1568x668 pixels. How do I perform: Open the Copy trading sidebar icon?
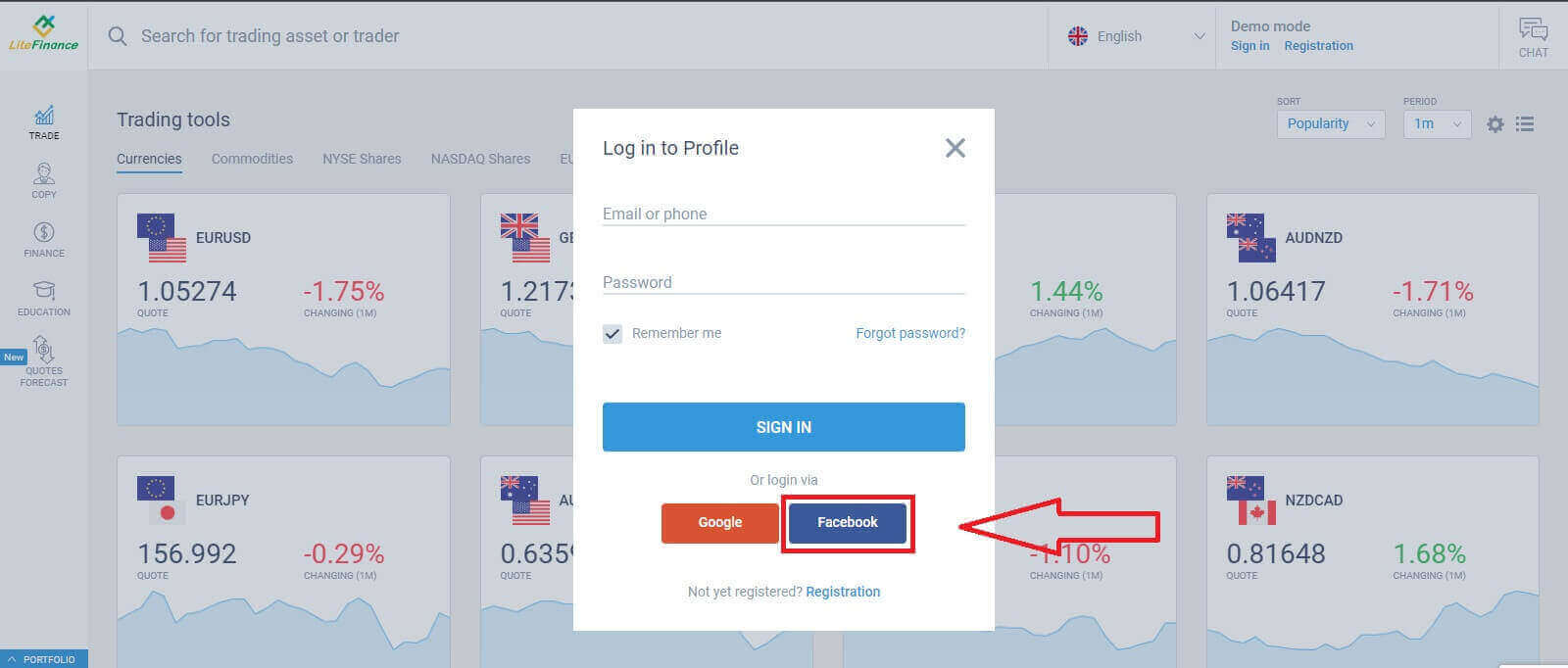(44, 181)
